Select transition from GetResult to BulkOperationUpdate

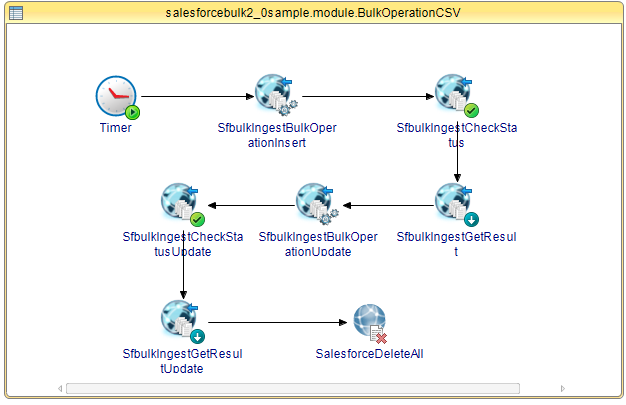(x=388, y=205)
